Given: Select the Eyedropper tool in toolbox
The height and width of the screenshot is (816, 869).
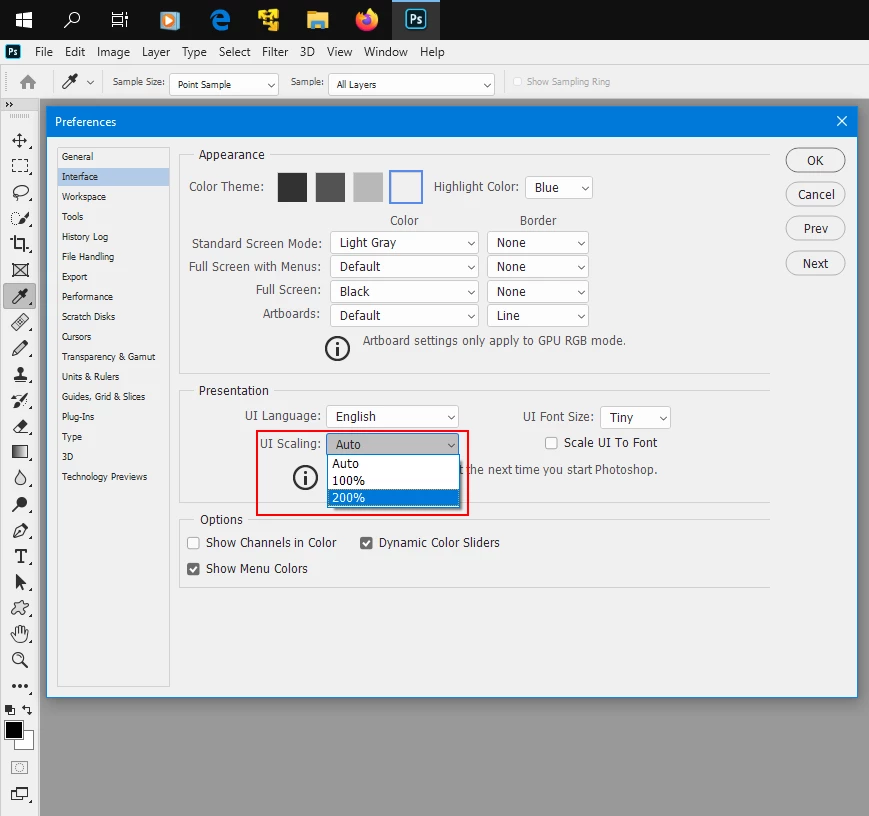Looking at the screenshot, I should click(x=20, y=296).
